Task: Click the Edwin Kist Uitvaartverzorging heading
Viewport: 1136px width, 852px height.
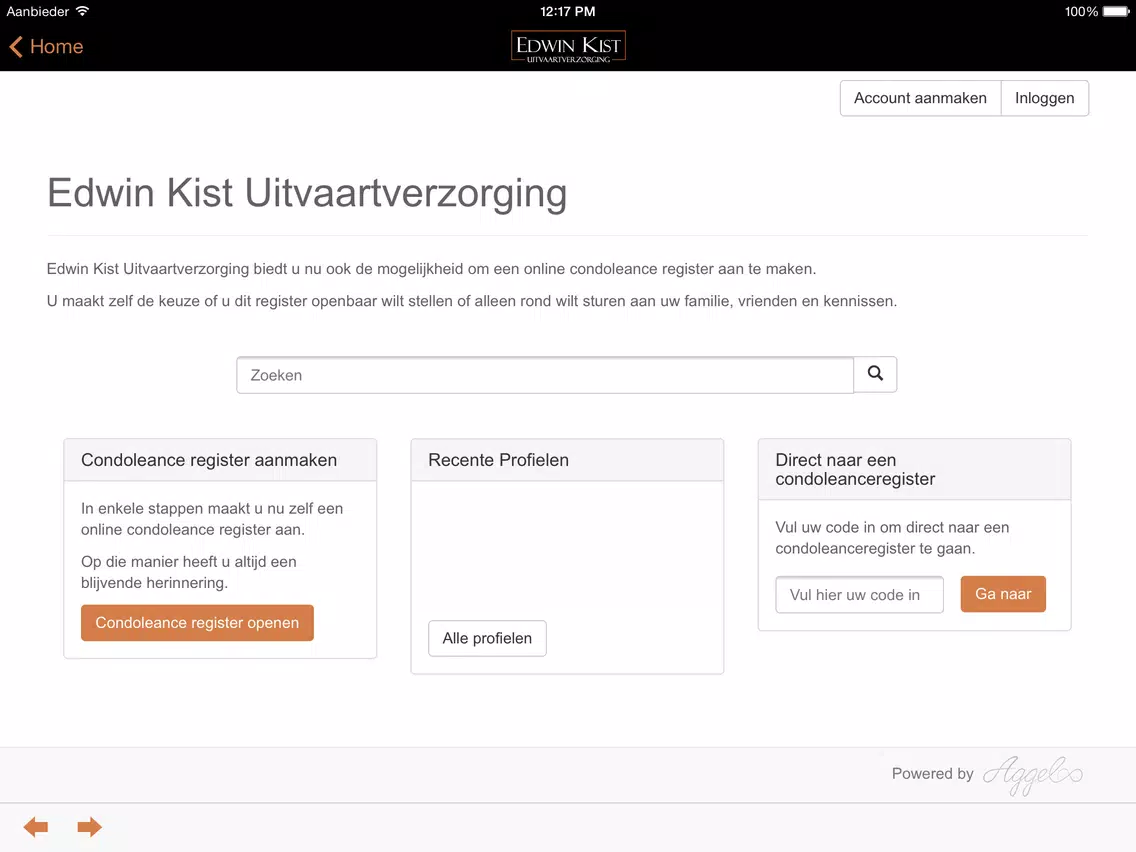Action: click(307, 193)
